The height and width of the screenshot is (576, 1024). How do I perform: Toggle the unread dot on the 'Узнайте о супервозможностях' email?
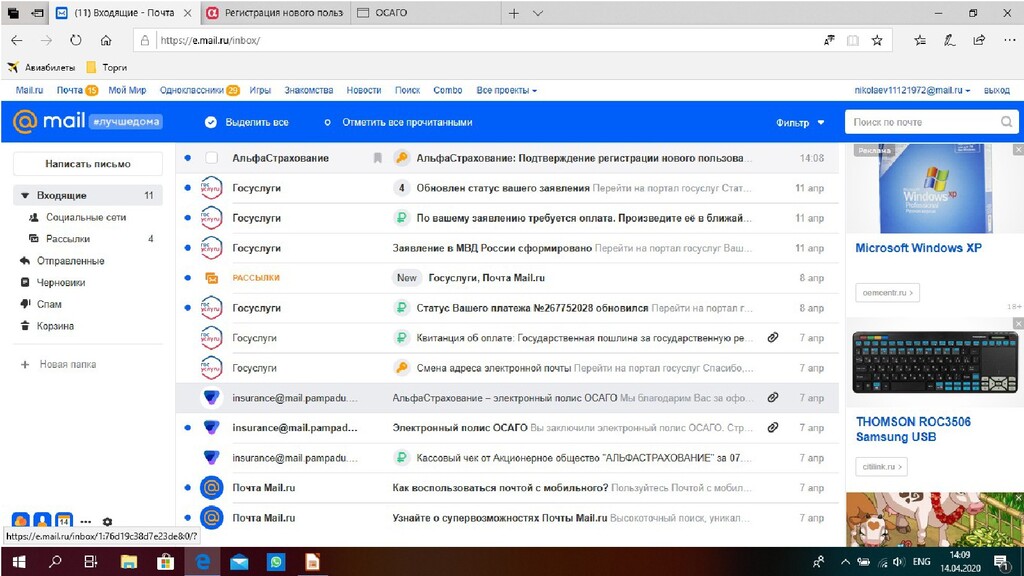[187, 518]
